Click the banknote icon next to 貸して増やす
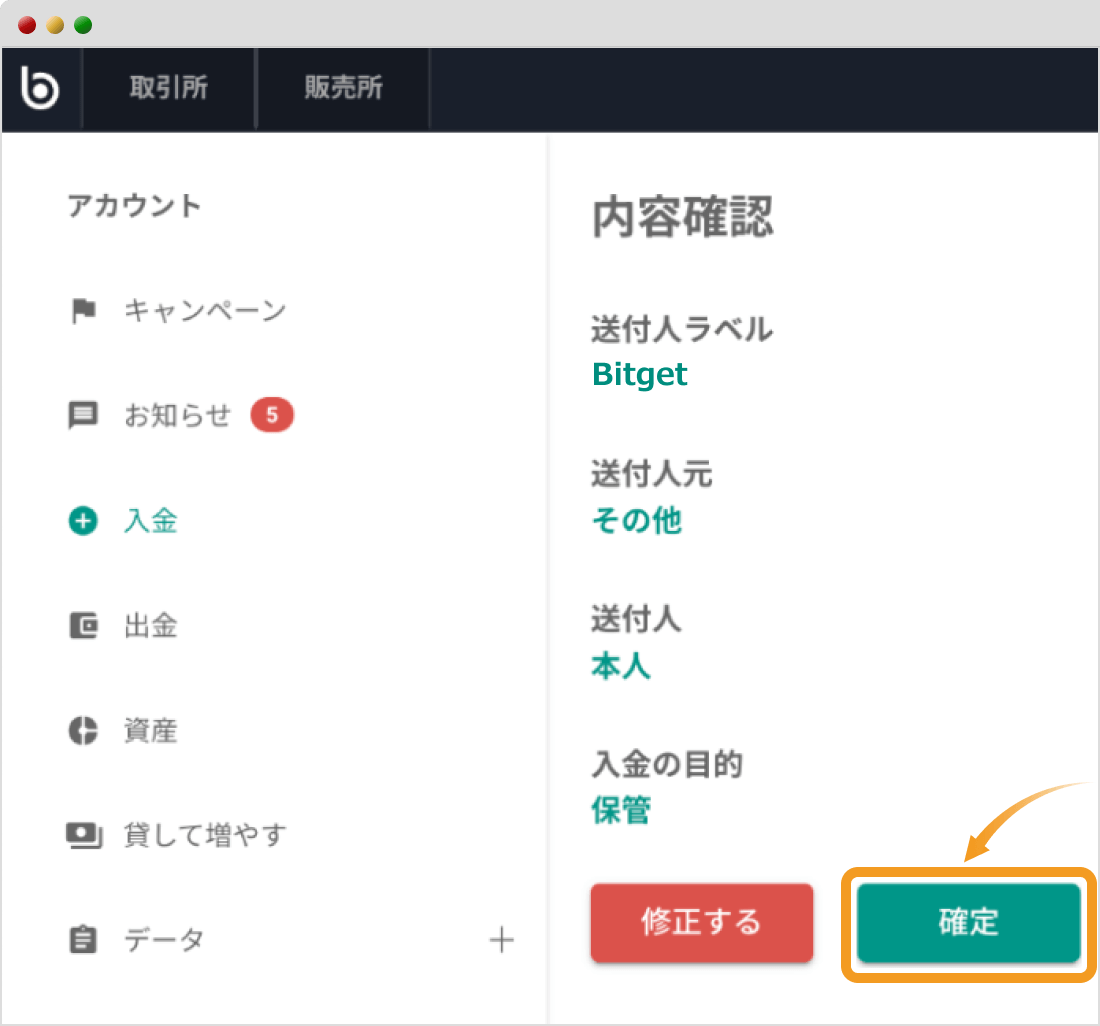This screenshot has height=1026, width=1100. coord(84,836)
